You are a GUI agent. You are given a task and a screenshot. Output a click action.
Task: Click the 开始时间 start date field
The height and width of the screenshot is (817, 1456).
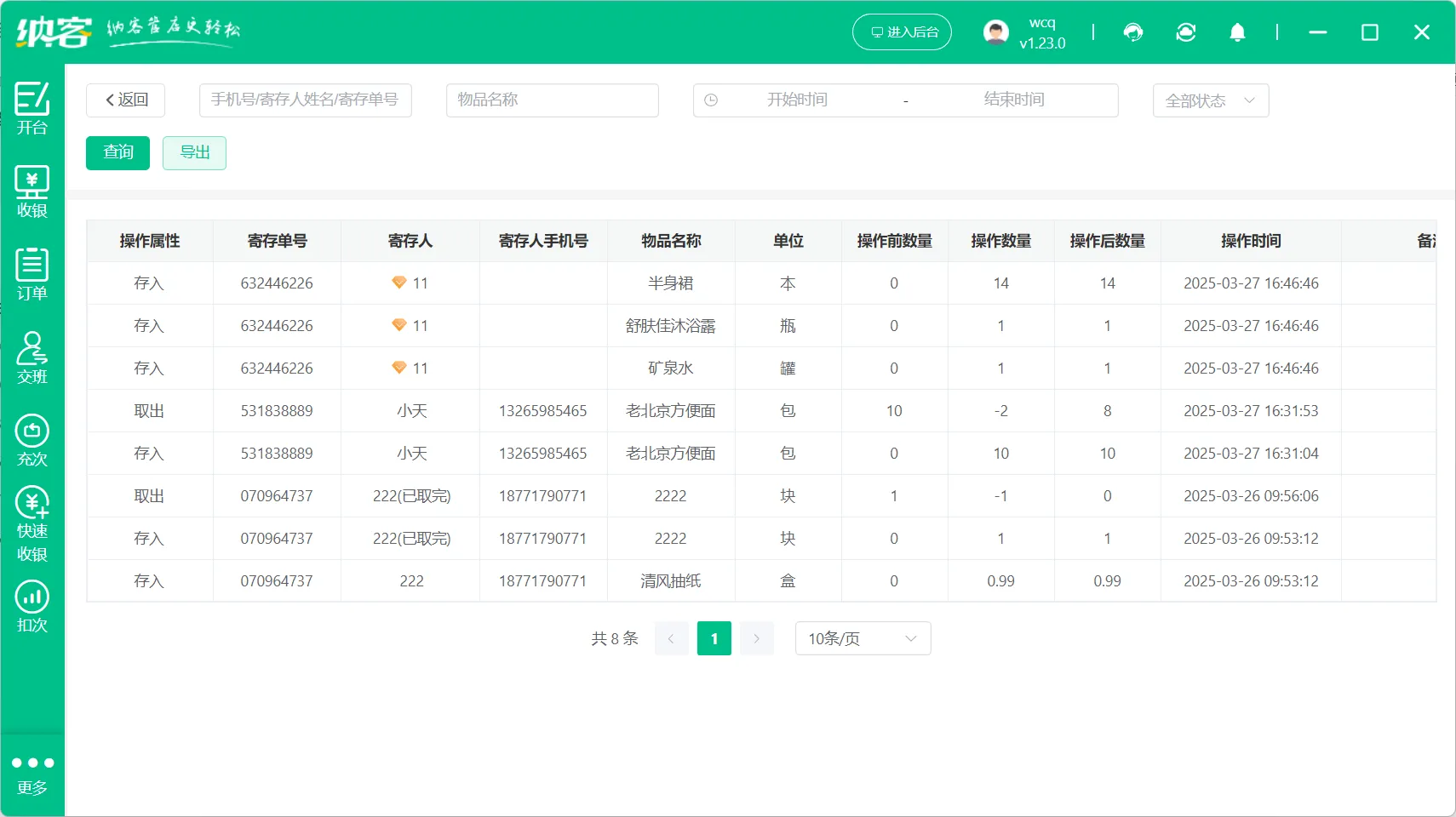796,100
